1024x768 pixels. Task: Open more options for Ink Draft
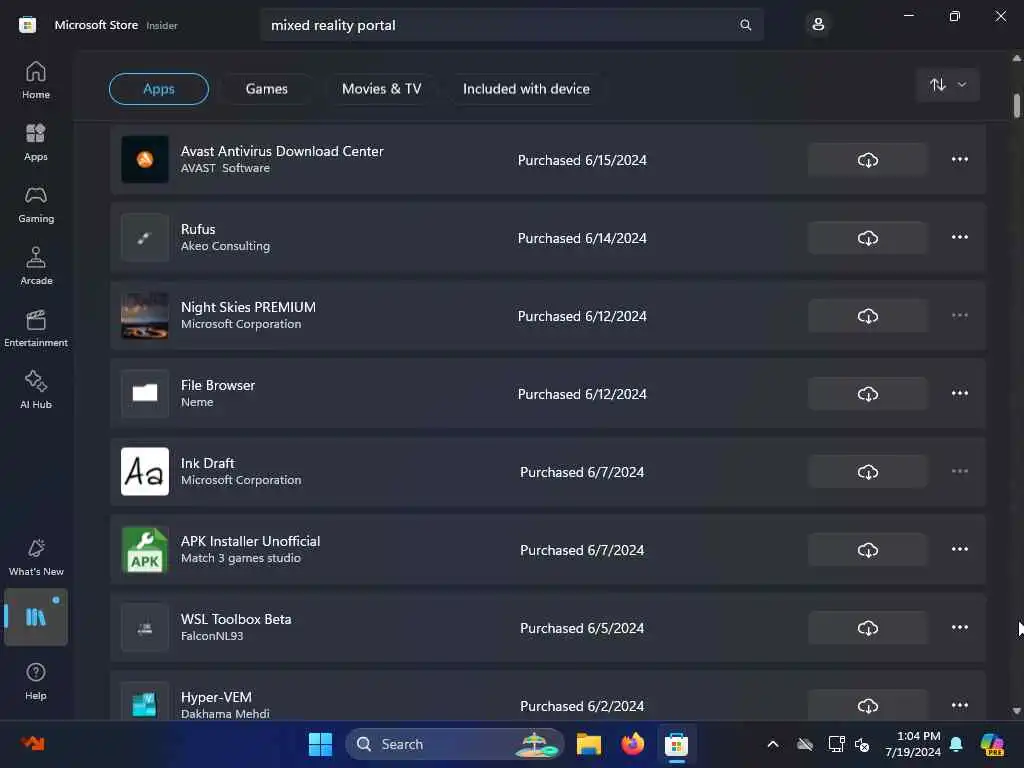pos(959,472)
